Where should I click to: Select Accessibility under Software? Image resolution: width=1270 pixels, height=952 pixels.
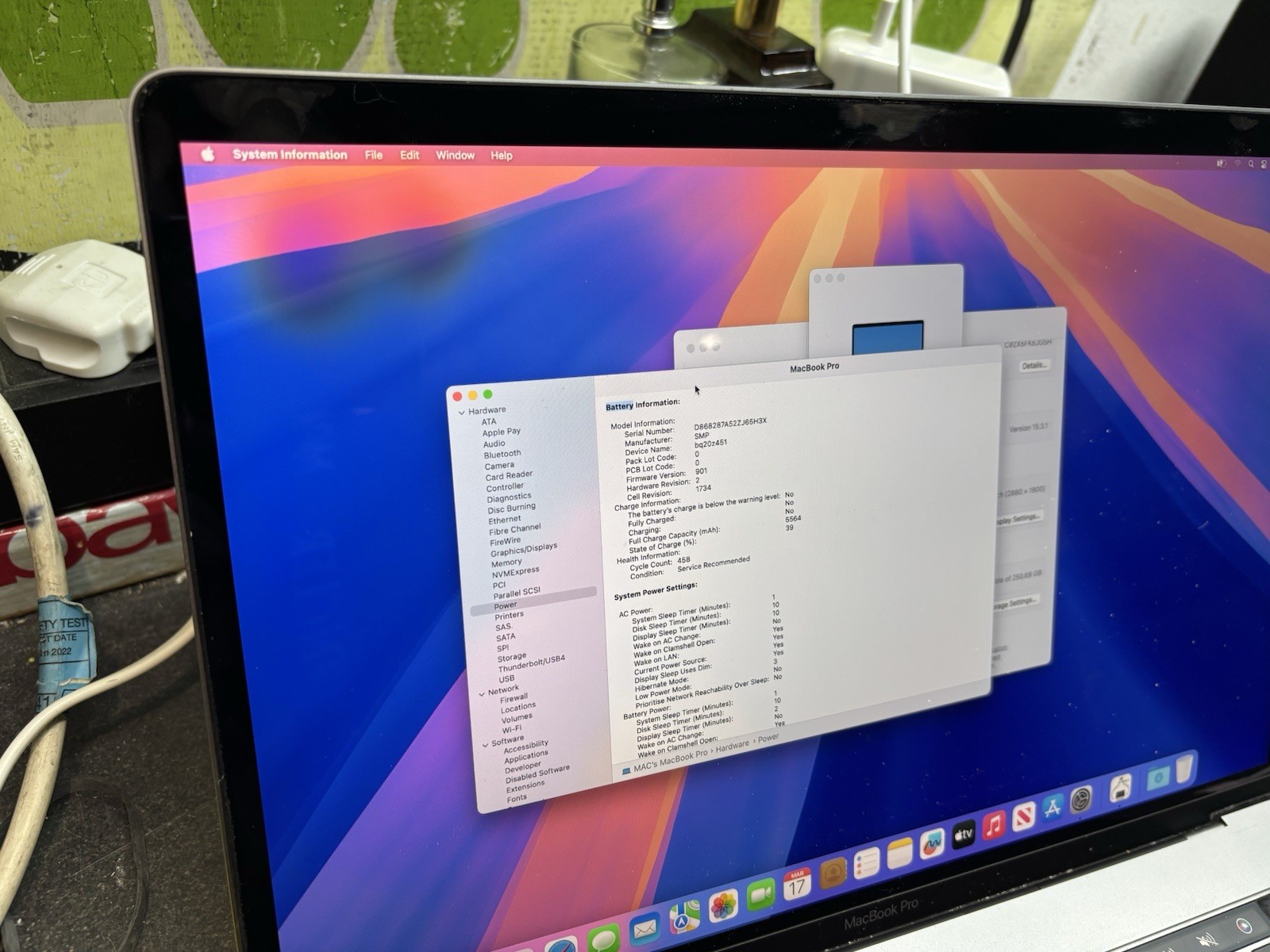pos(525,746)
